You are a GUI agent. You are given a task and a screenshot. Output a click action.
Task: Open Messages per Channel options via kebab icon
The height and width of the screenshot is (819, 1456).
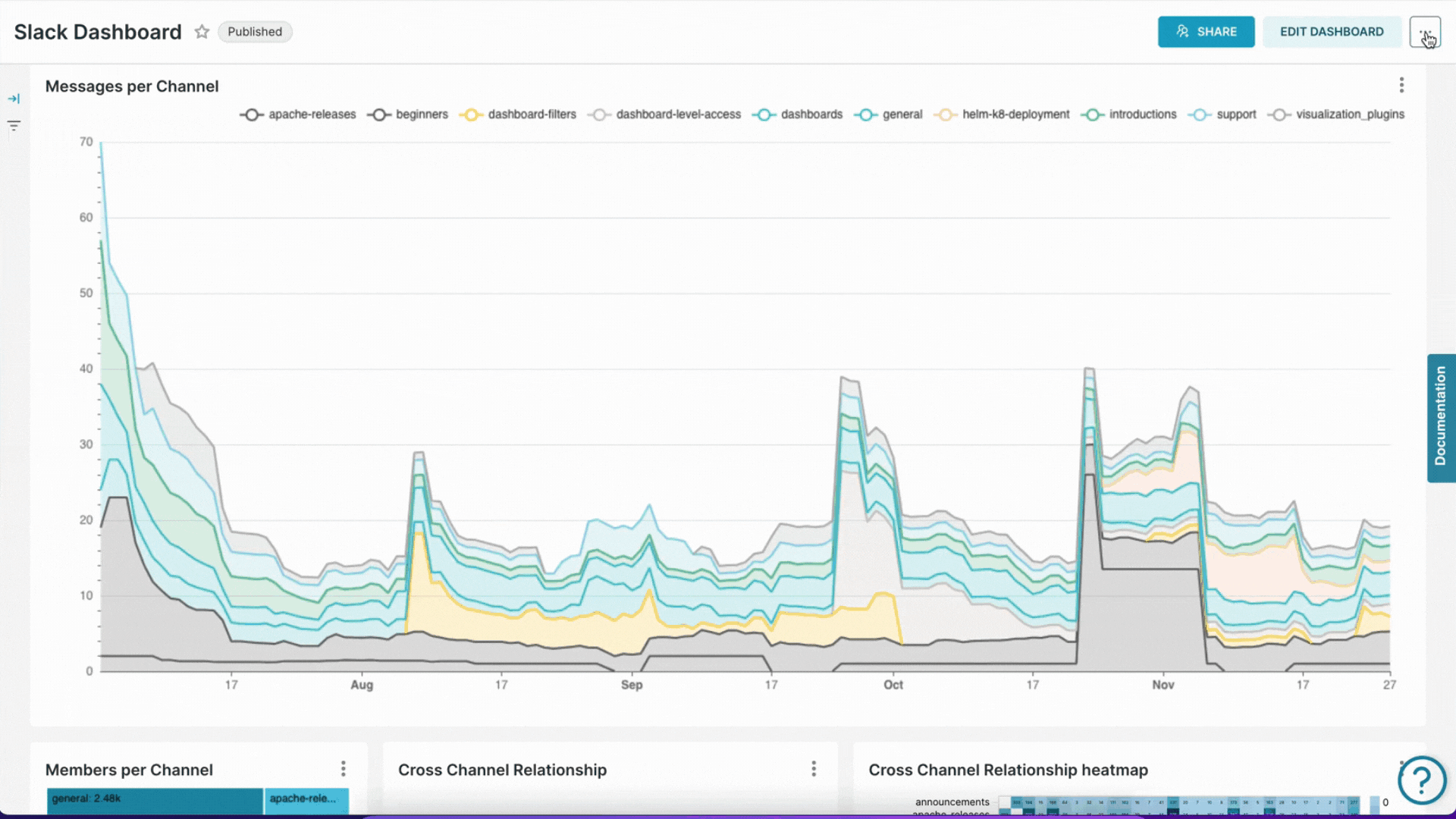tap(1401, 85)
